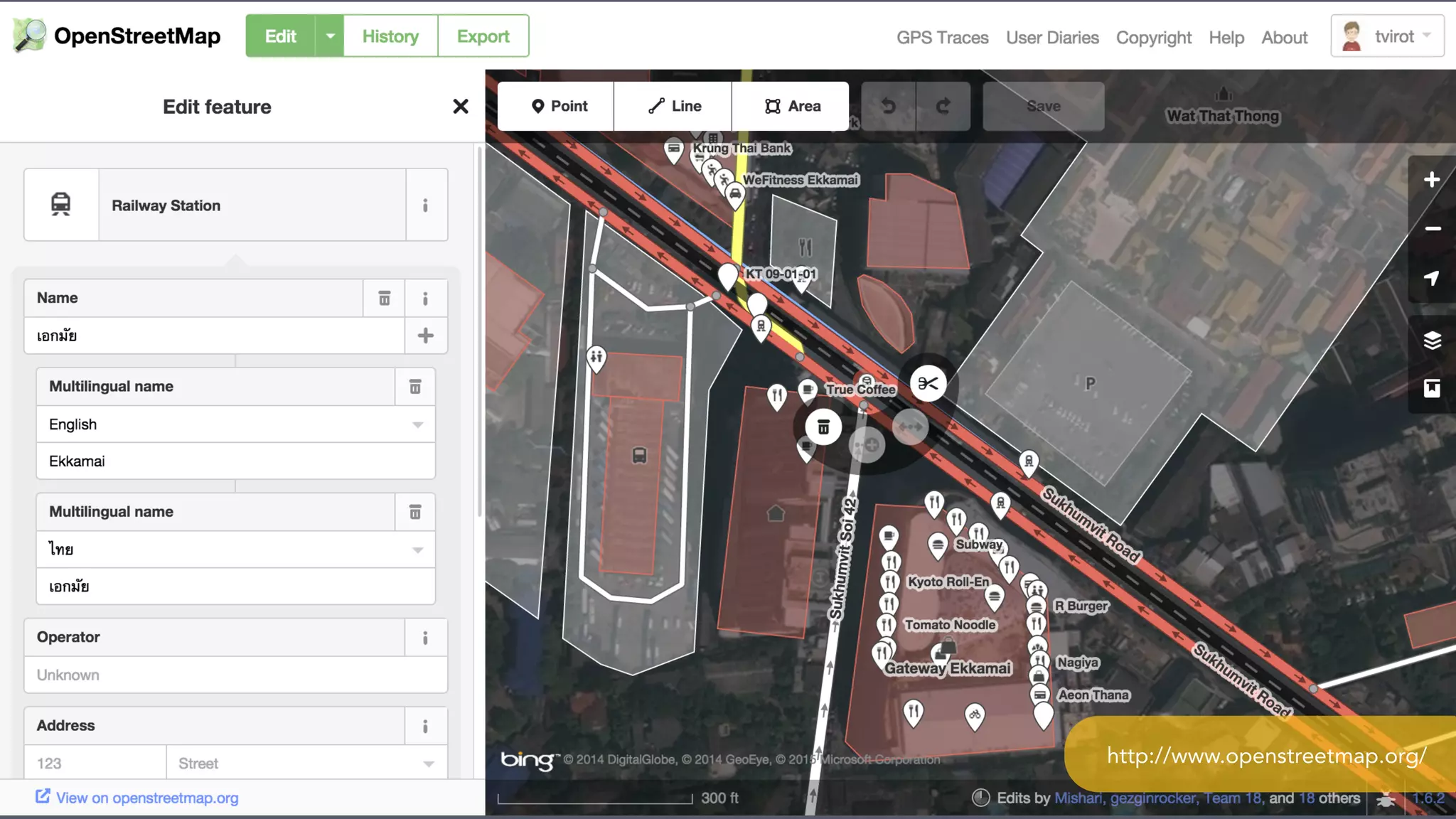1456x819 pixels.
Task: Open the Street address dropdown
Action: pyautogui.click(x=428, y=764)
